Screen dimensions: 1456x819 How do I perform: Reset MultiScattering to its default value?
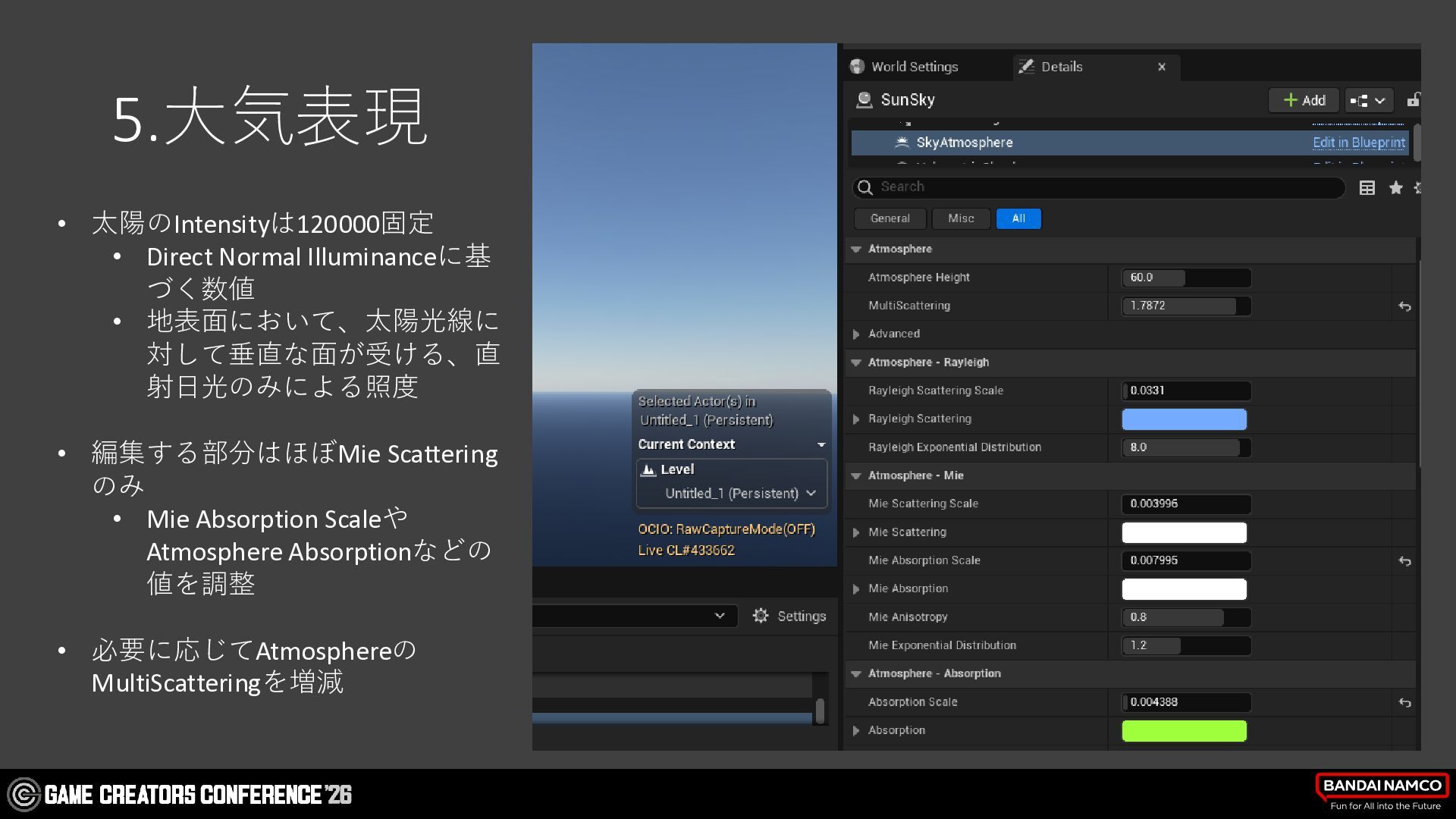[x=1404, y=306]
